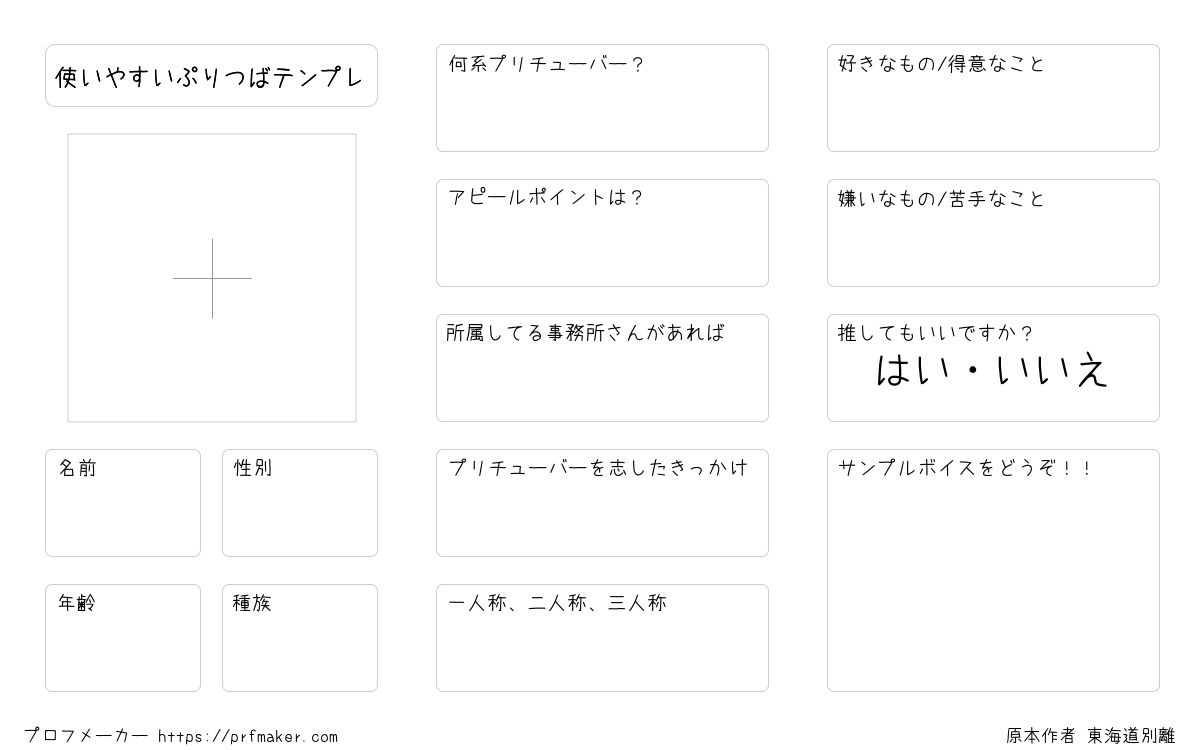Click the 年齢 age box
The width and height of the screenshot is (1200, 750).
click(123, 638)
